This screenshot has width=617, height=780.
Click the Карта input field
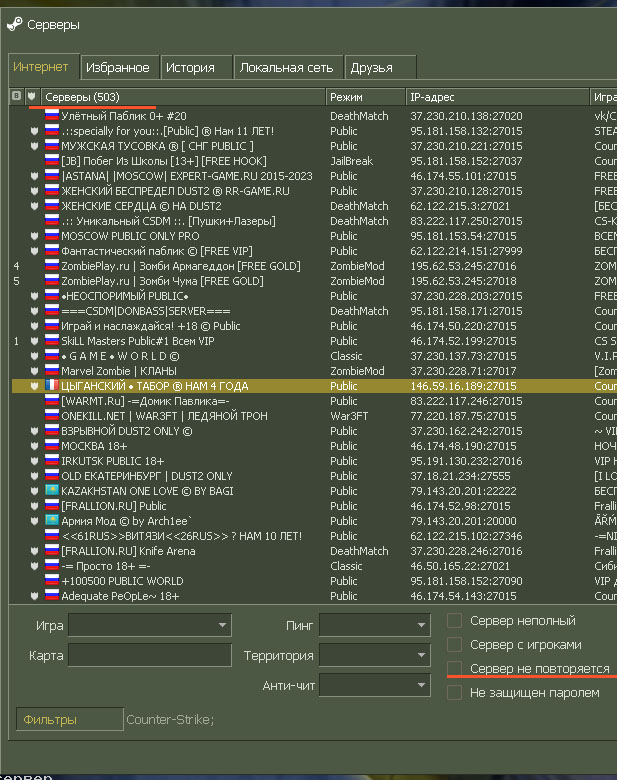[150, 655]
